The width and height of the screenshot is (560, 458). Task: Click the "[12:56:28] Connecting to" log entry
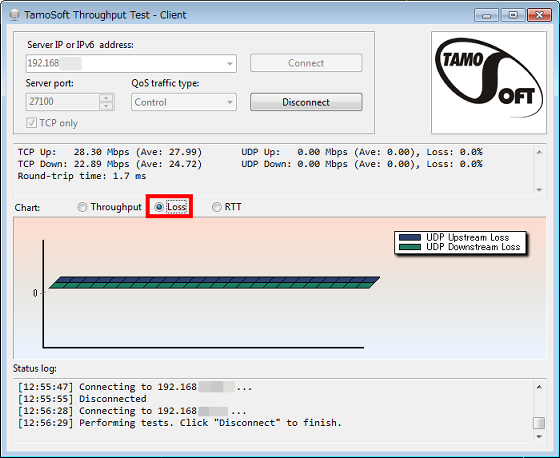tap(132, 411)
